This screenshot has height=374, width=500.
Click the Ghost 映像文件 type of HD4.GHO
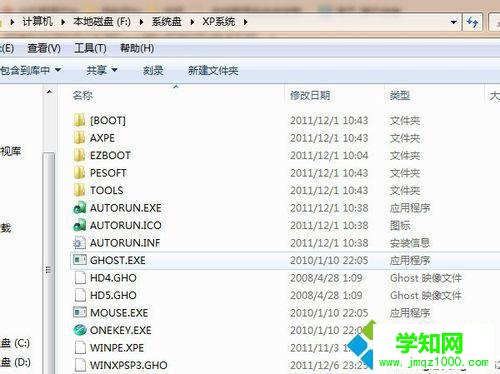426,278
